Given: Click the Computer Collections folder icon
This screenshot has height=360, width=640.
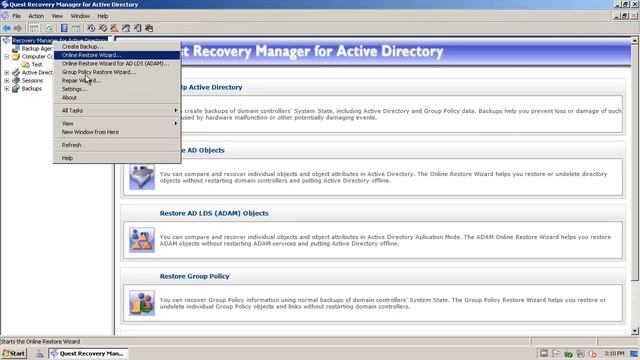Looking at the screenshot, I should (x=16, y=57).
